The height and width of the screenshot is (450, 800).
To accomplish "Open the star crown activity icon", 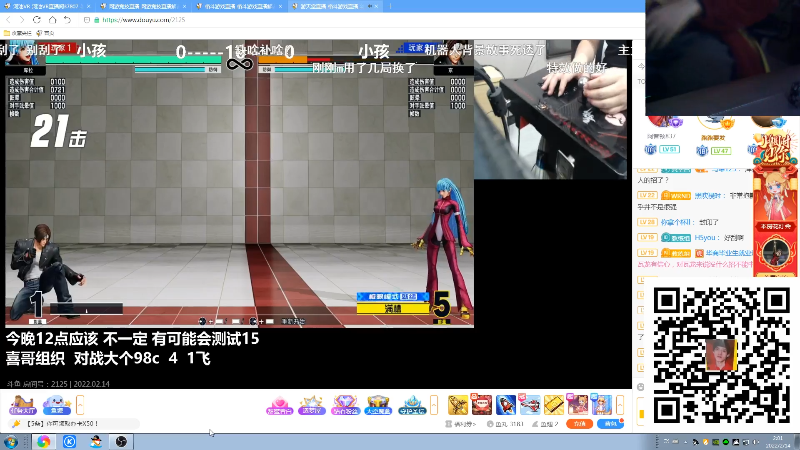I will tap(312, 405).
